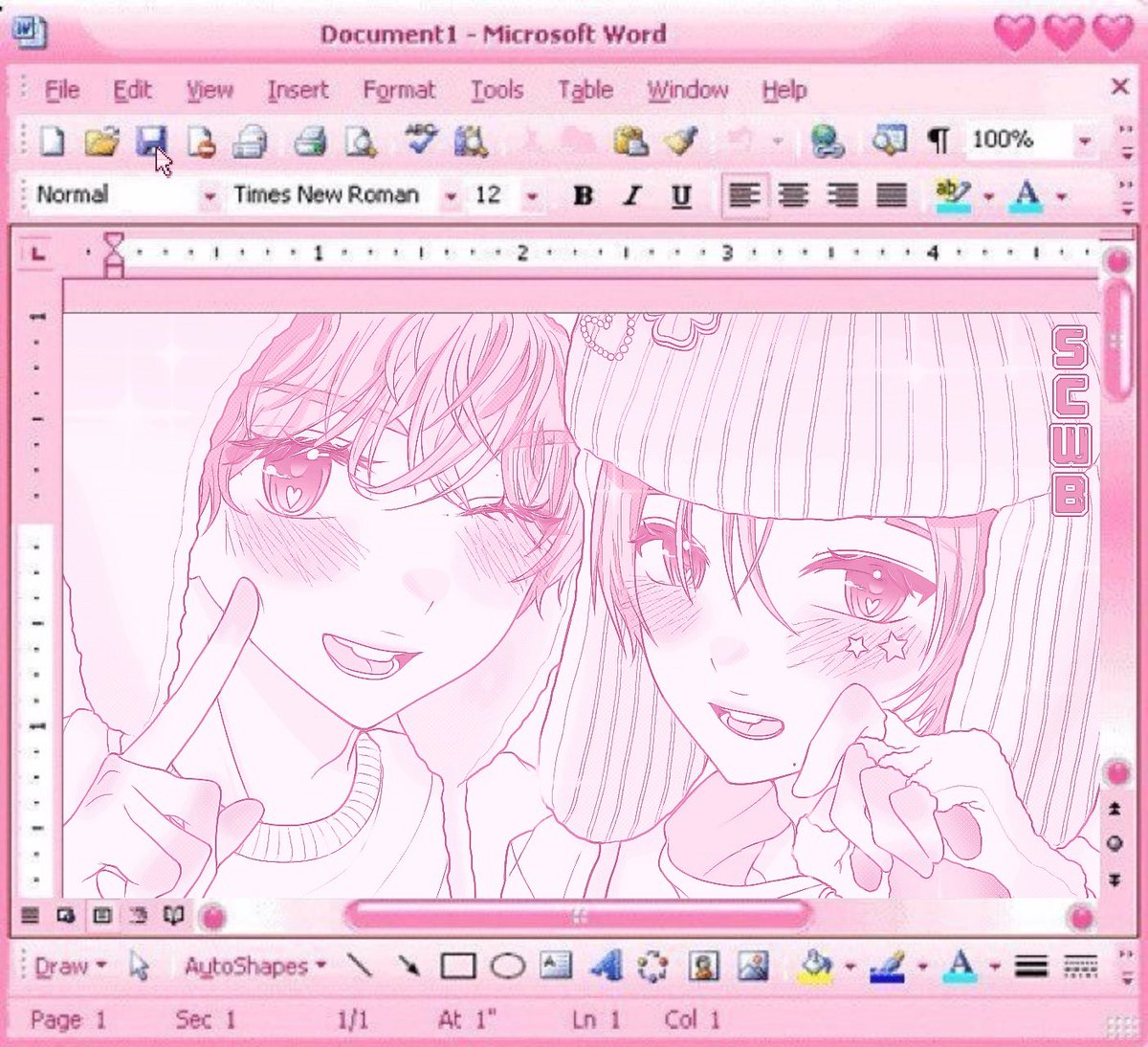
Task: Open the Times New Roman font dropdown
Action: [x=451, y=197]
